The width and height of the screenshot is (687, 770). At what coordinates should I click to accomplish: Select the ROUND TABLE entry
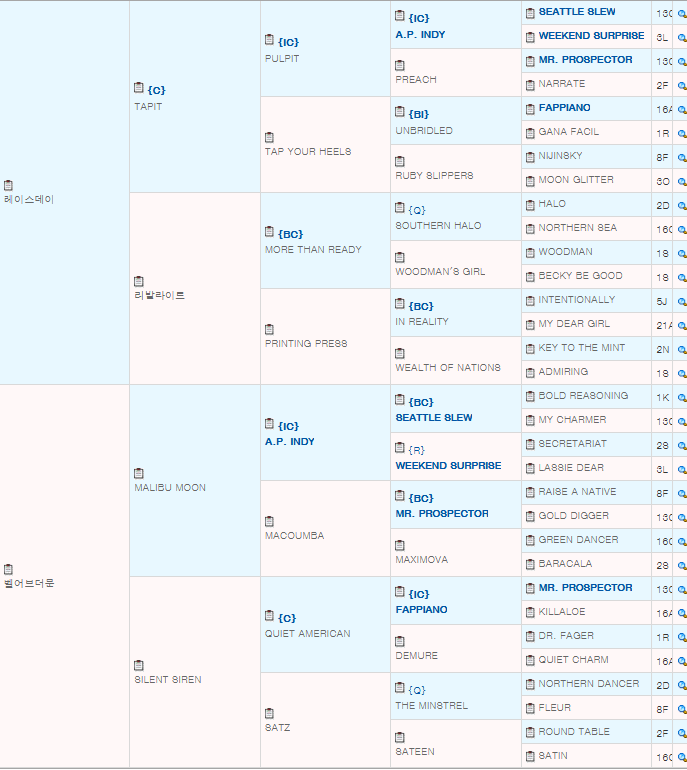tap(574, 732)
